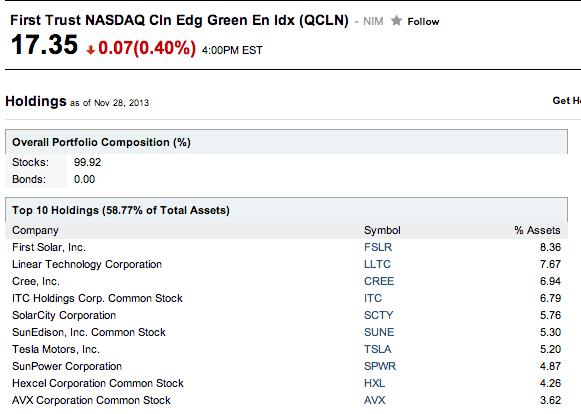Open the ITC ticker symbol link

click(x=373, y=298)
